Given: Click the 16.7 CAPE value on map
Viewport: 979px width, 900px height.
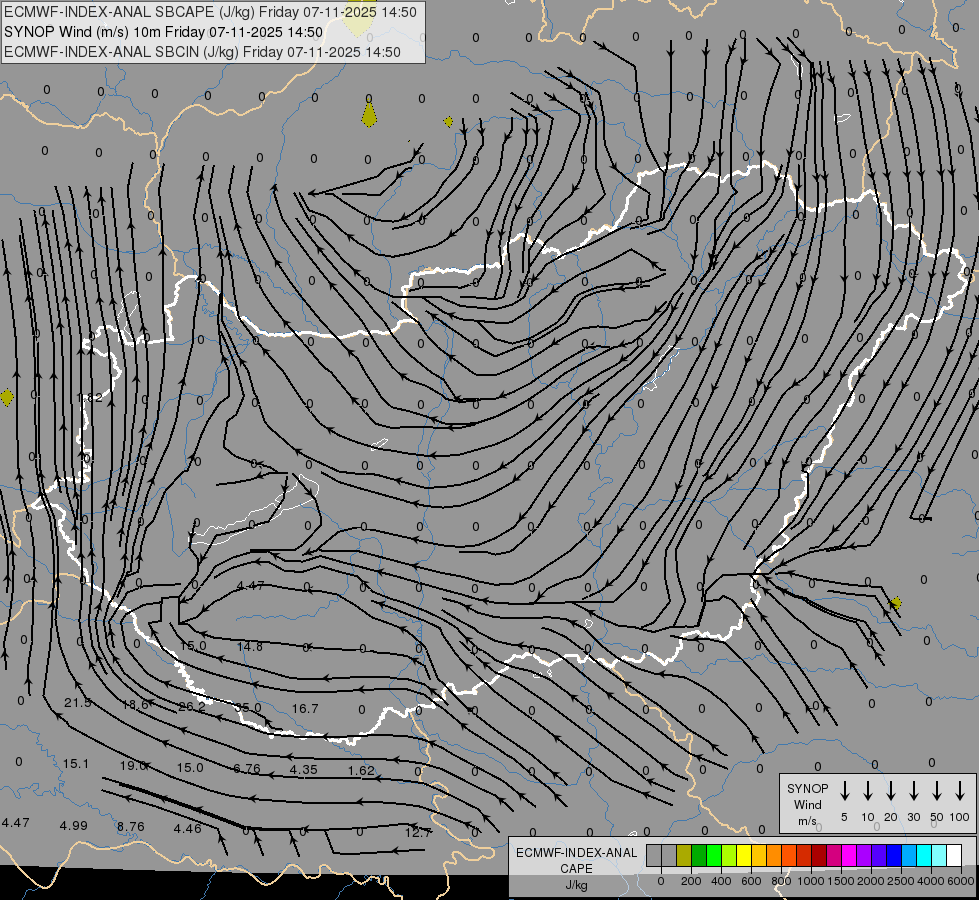Looking at the screenshot, I should [305, 708].
